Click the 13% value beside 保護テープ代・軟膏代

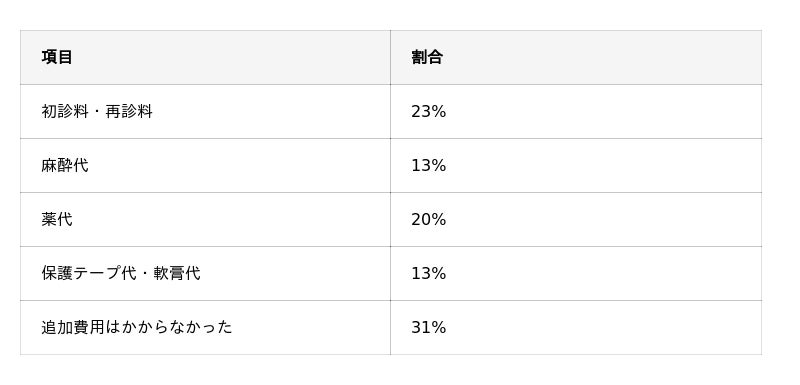click(x=429, y=273)
